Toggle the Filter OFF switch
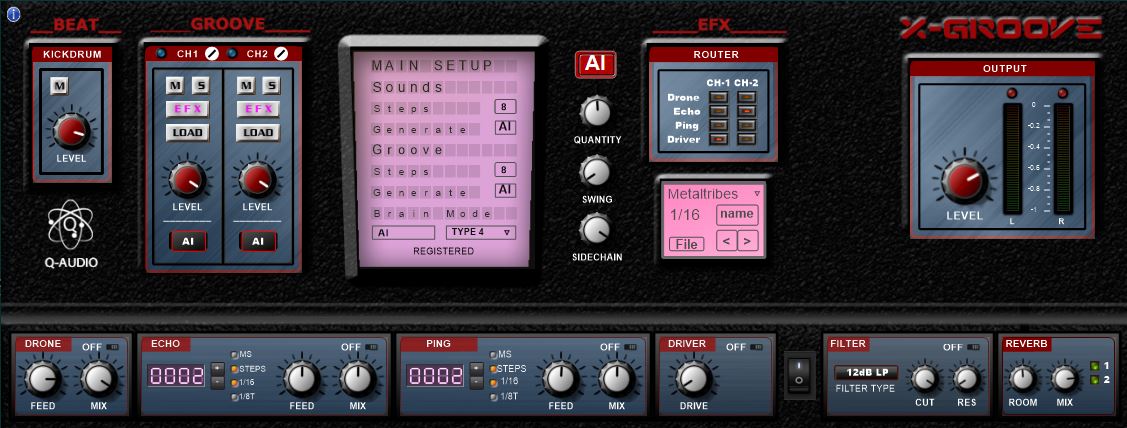The width and height of the screenshot is (1127, 428). (975, 347)
